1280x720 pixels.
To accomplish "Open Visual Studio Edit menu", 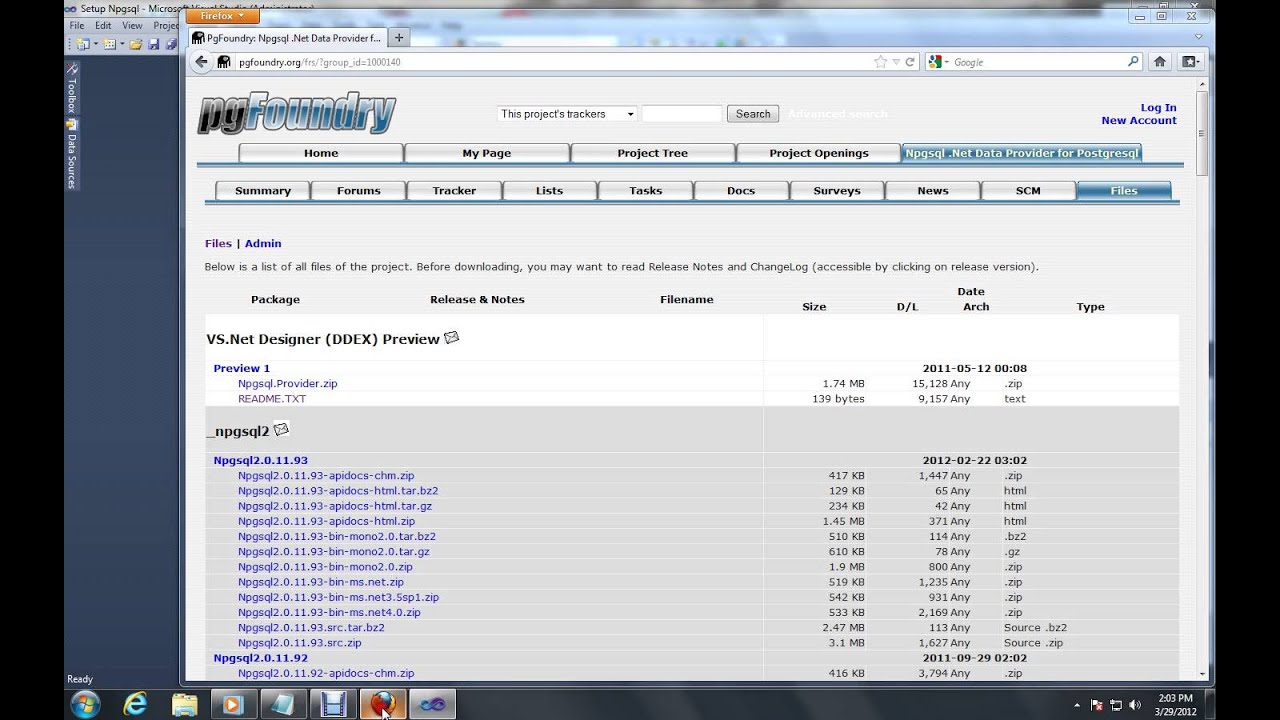I will pos(103,26).
